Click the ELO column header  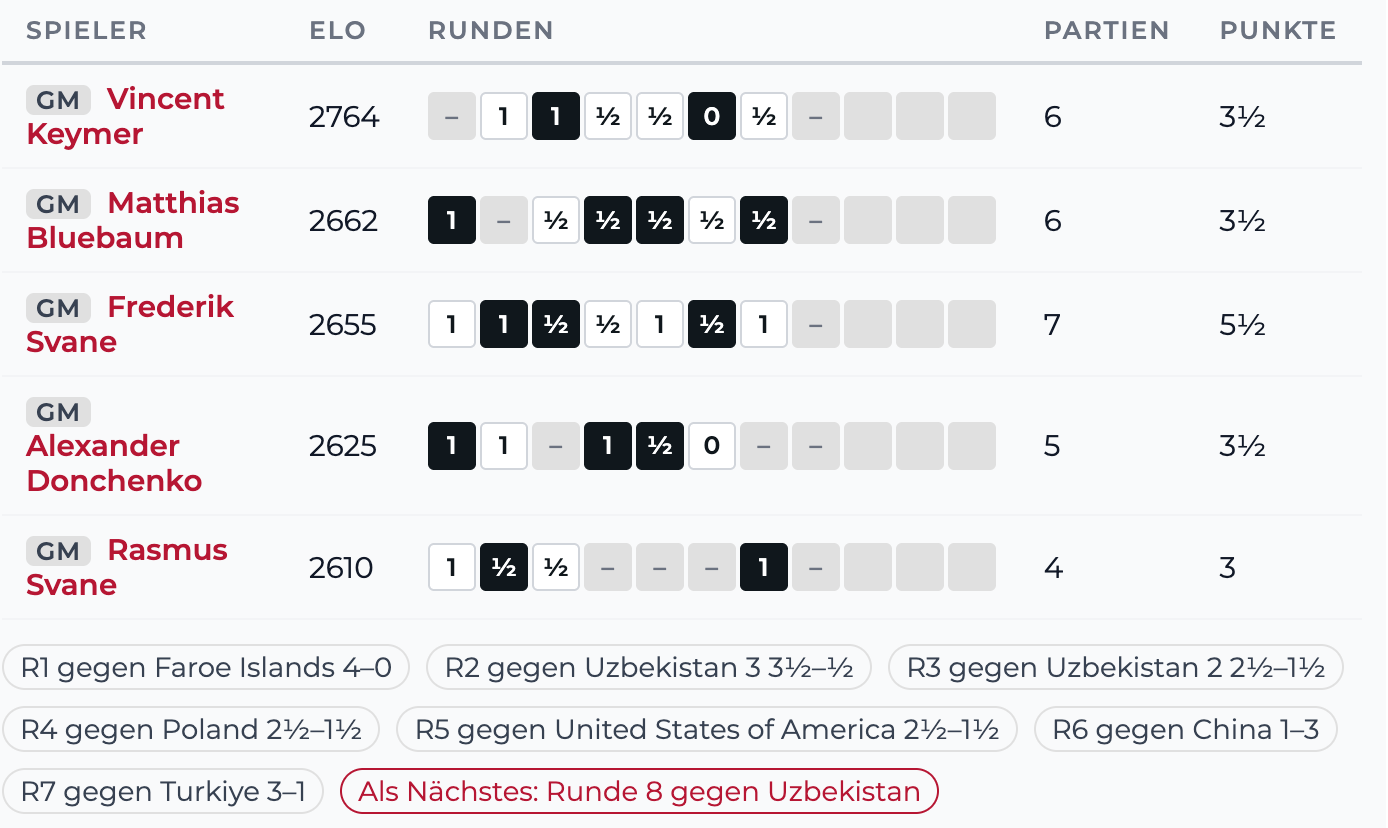[338, 30]
